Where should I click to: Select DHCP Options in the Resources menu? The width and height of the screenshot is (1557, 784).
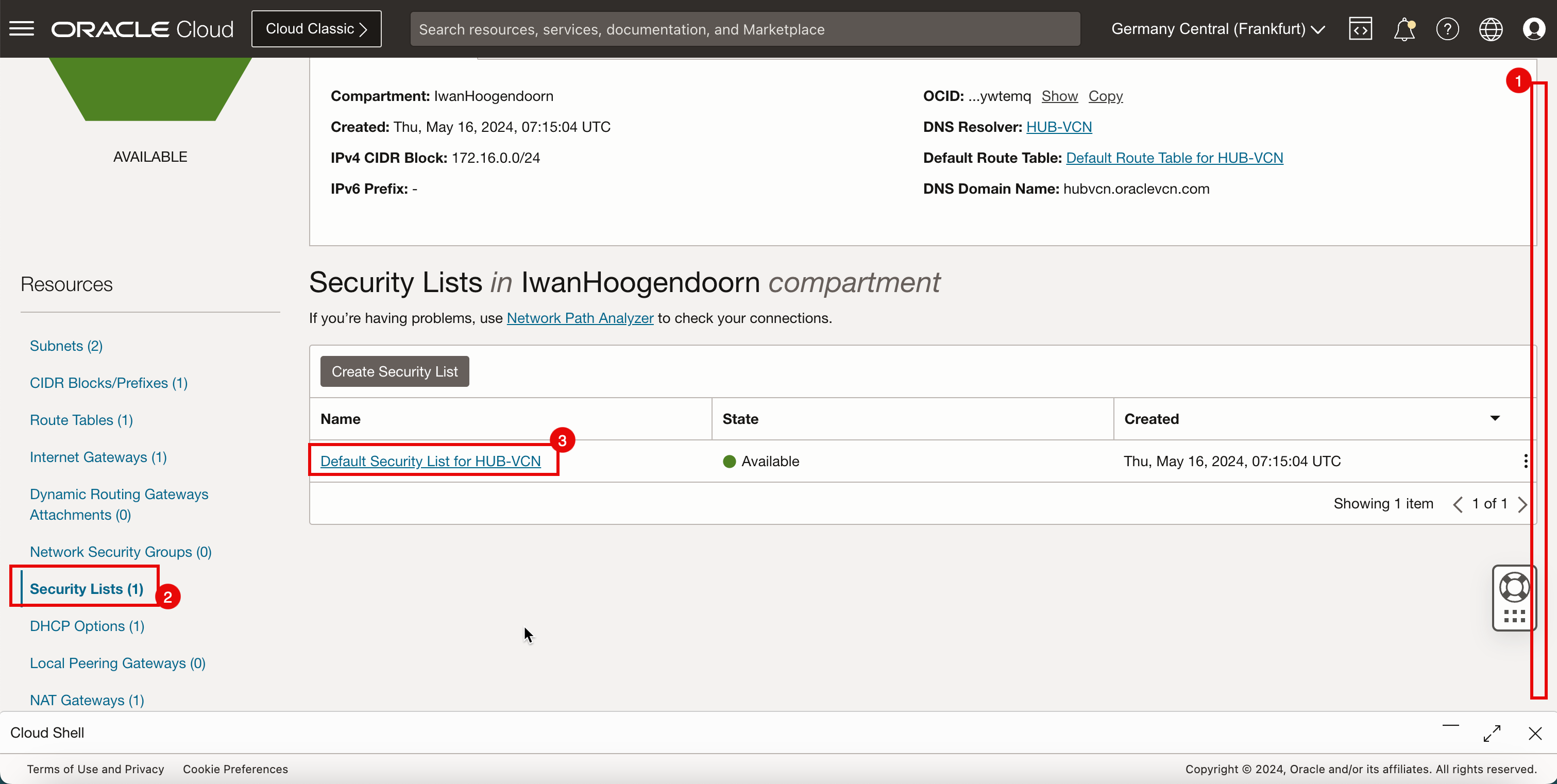pyautogui.click(x=88, y=625)
